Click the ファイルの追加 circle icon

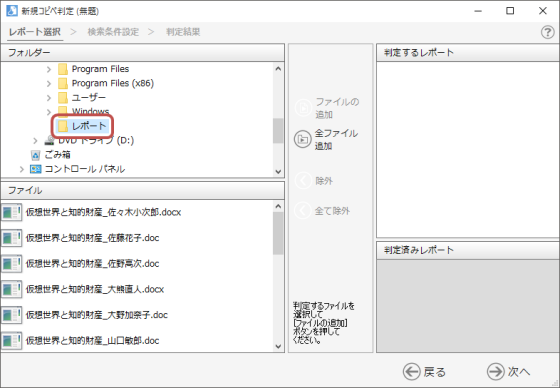click(303, 108)
